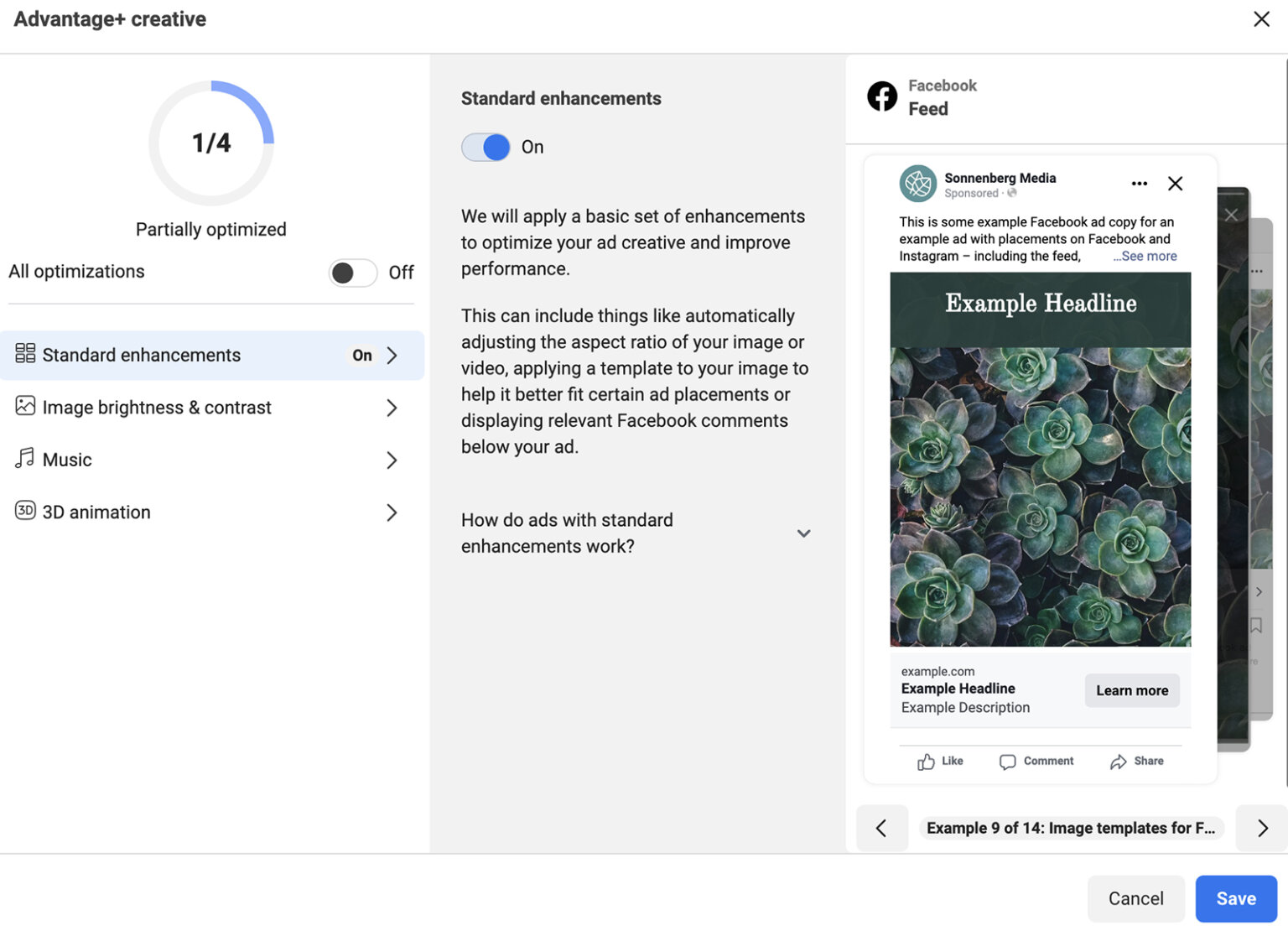The height and width of the screenshot is (931, 1288).
Task: Click the Share arrow icon in ad preview
Action: coord(1118,762)
